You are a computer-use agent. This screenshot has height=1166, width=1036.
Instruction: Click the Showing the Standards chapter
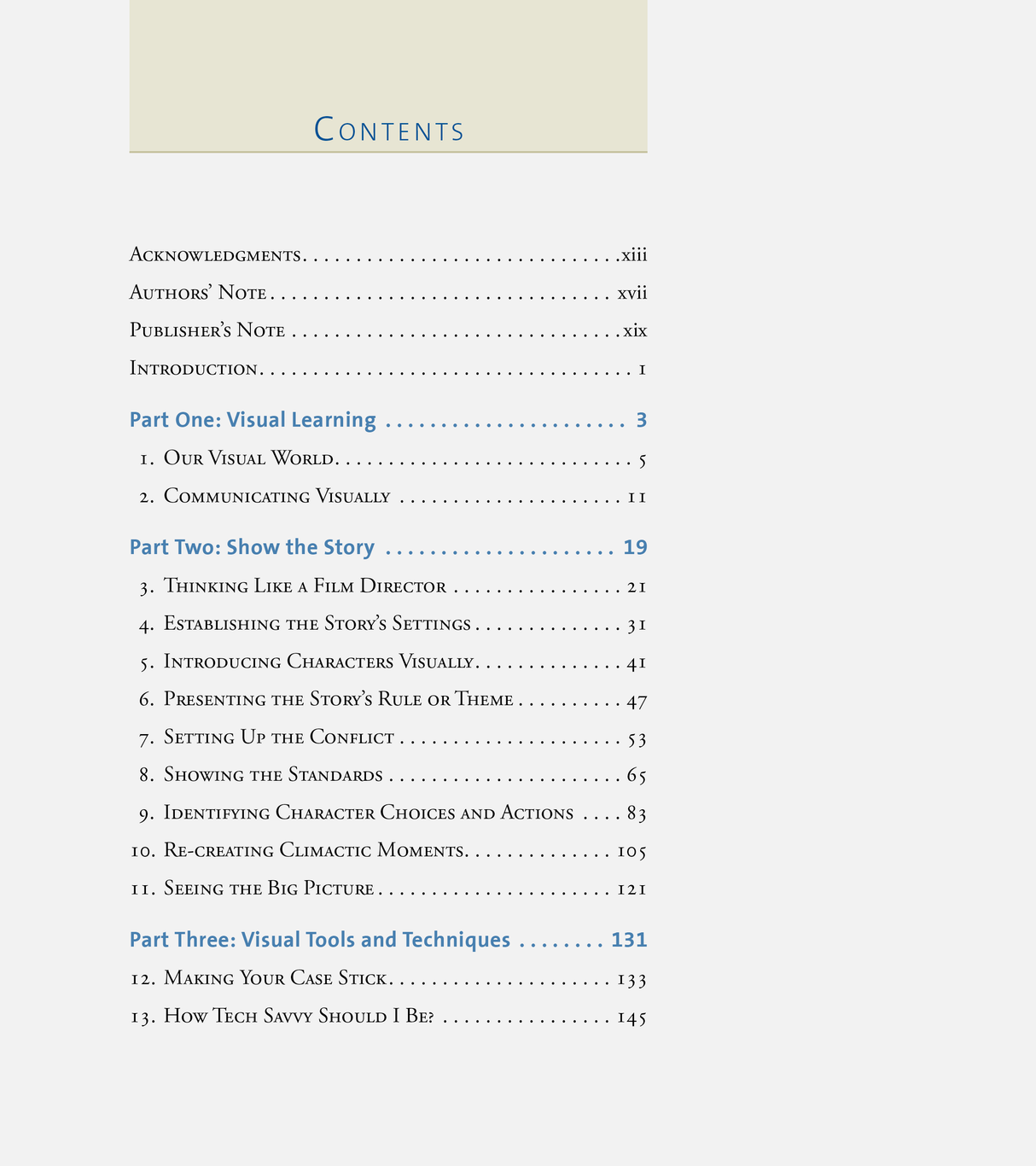click(273, 775)
